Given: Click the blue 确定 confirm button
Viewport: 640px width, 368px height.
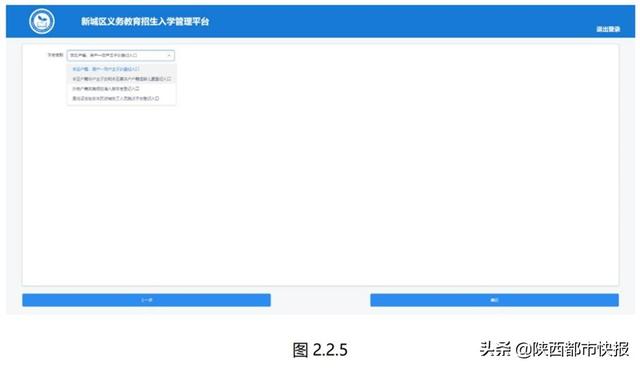Looking at the screenshot, I should point(494,300).
